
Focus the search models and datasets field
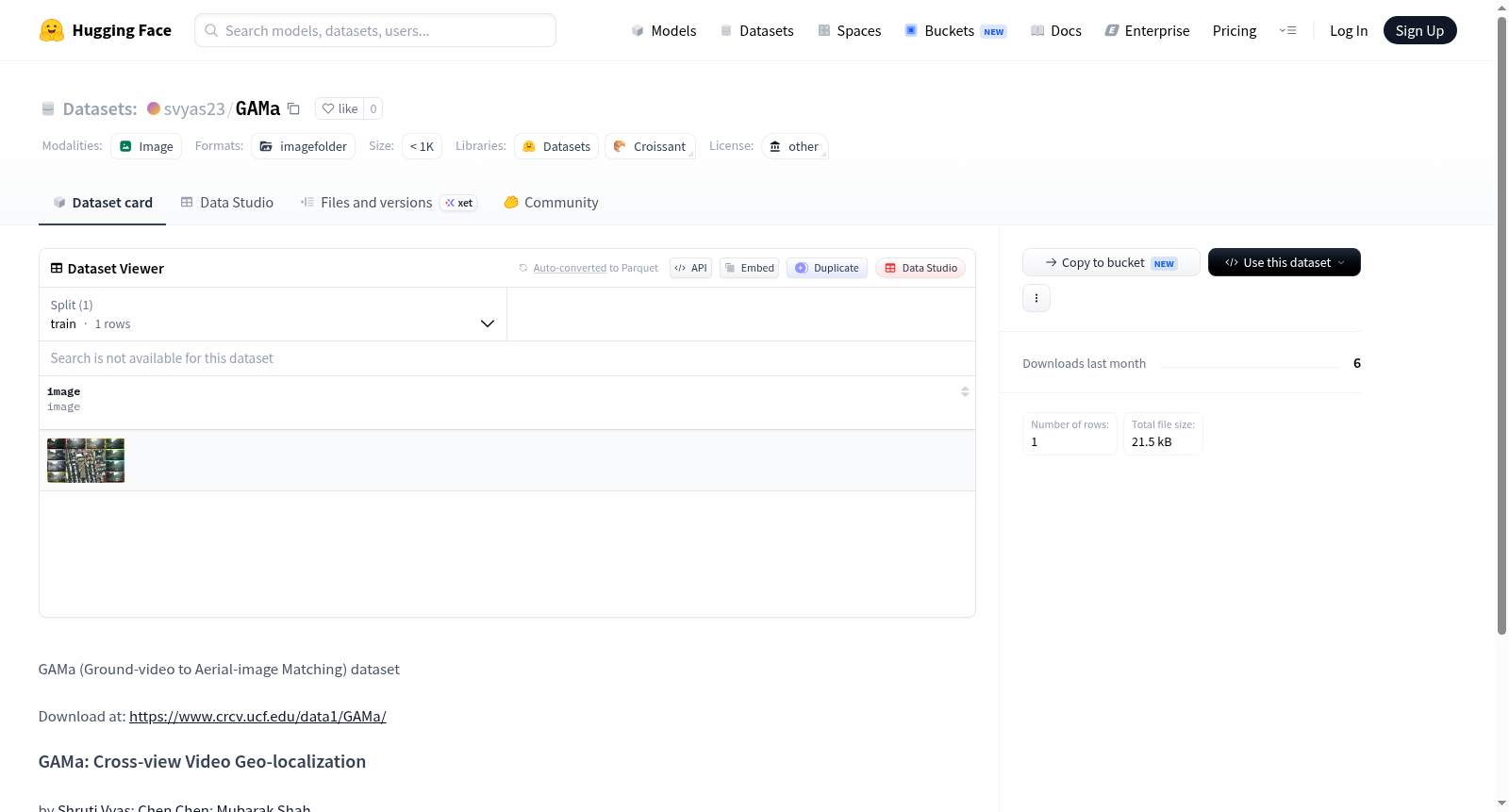pyautogui.click(x=375, y=30)
